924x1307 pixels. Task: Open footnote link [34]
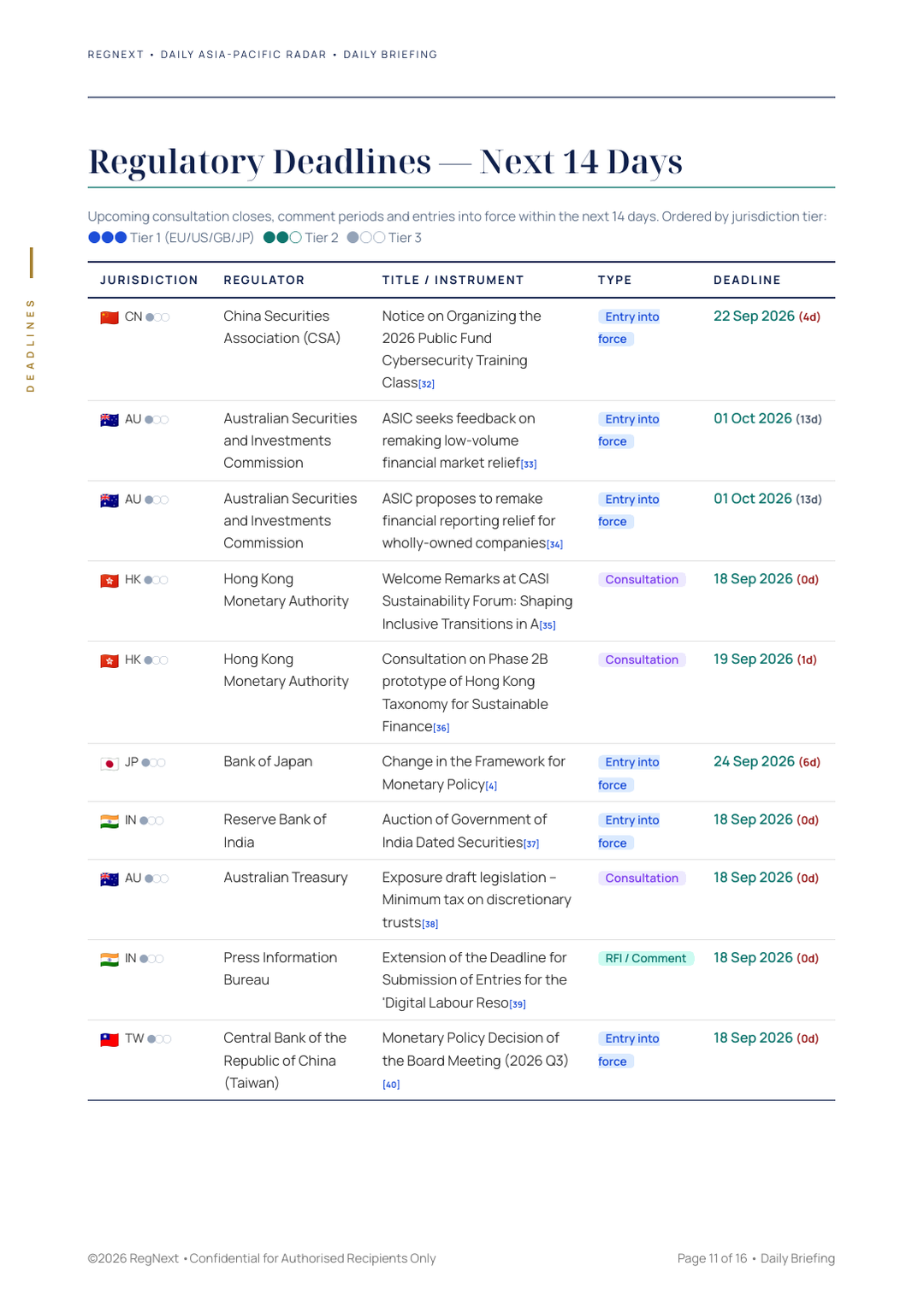(x=554, y=545)
